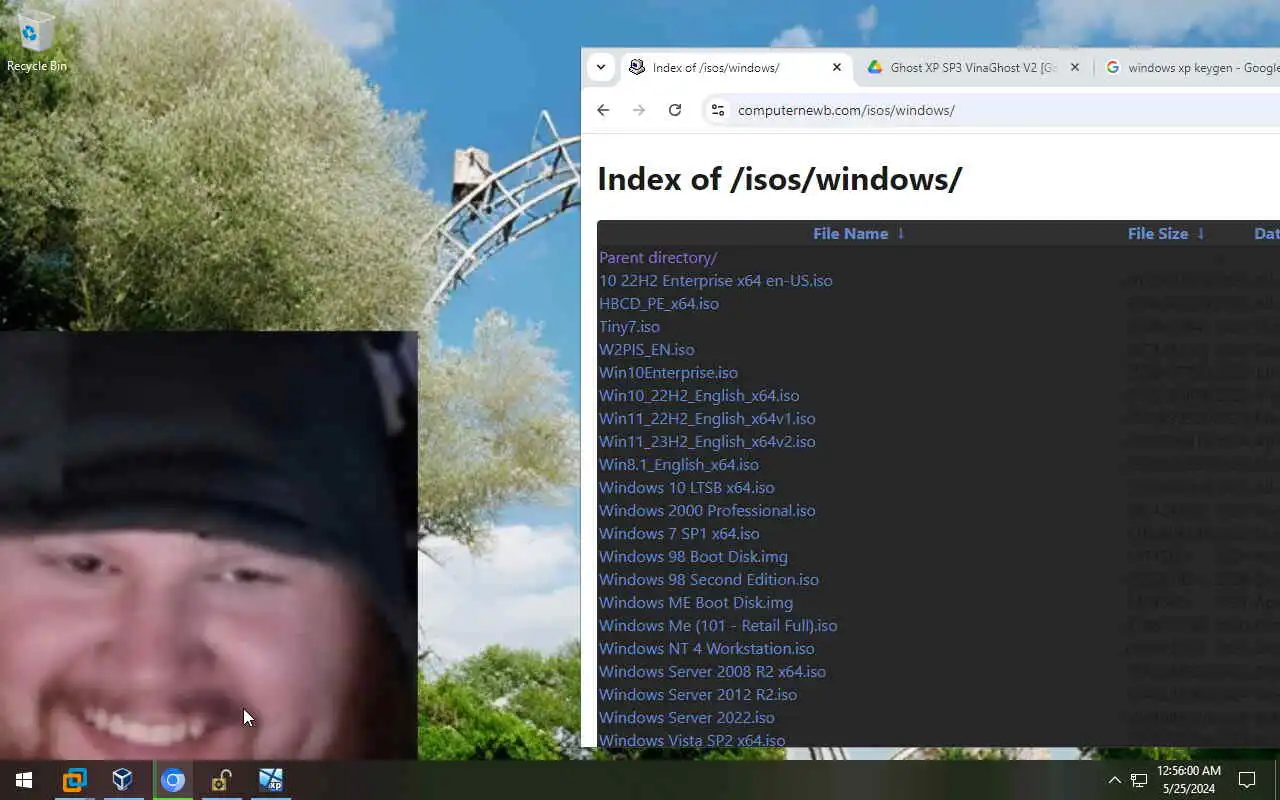Go forward in the browser
This screenshot has height=800, width=1280.
[639, 110]
